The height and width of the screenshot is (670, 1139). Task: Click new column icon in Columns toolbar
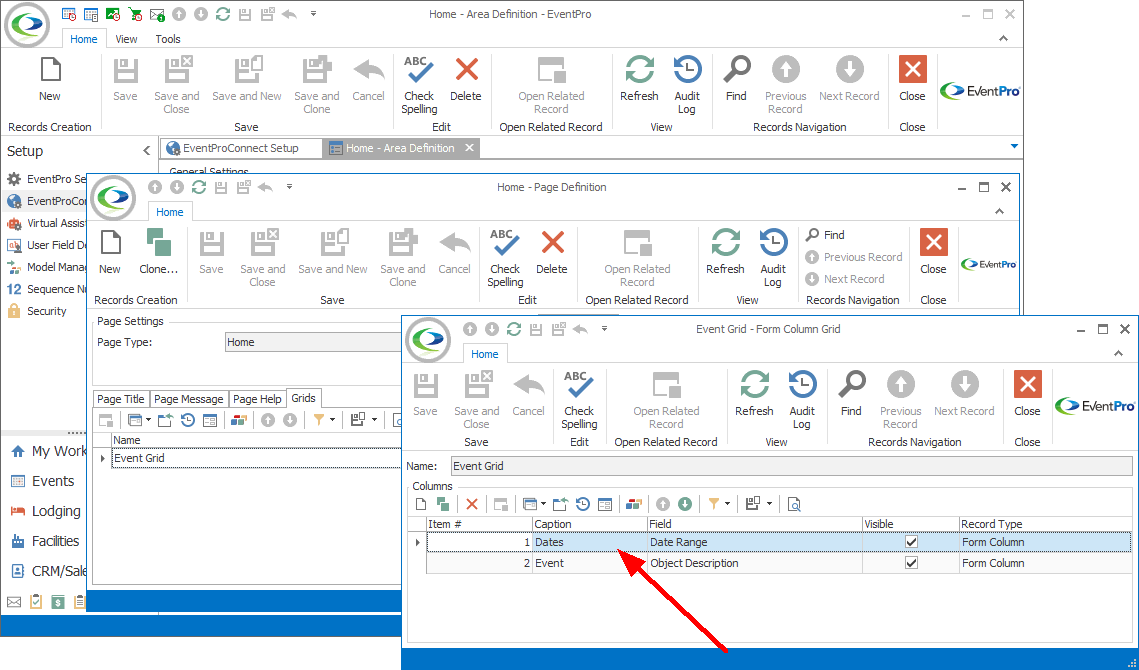tap(421, 504)
